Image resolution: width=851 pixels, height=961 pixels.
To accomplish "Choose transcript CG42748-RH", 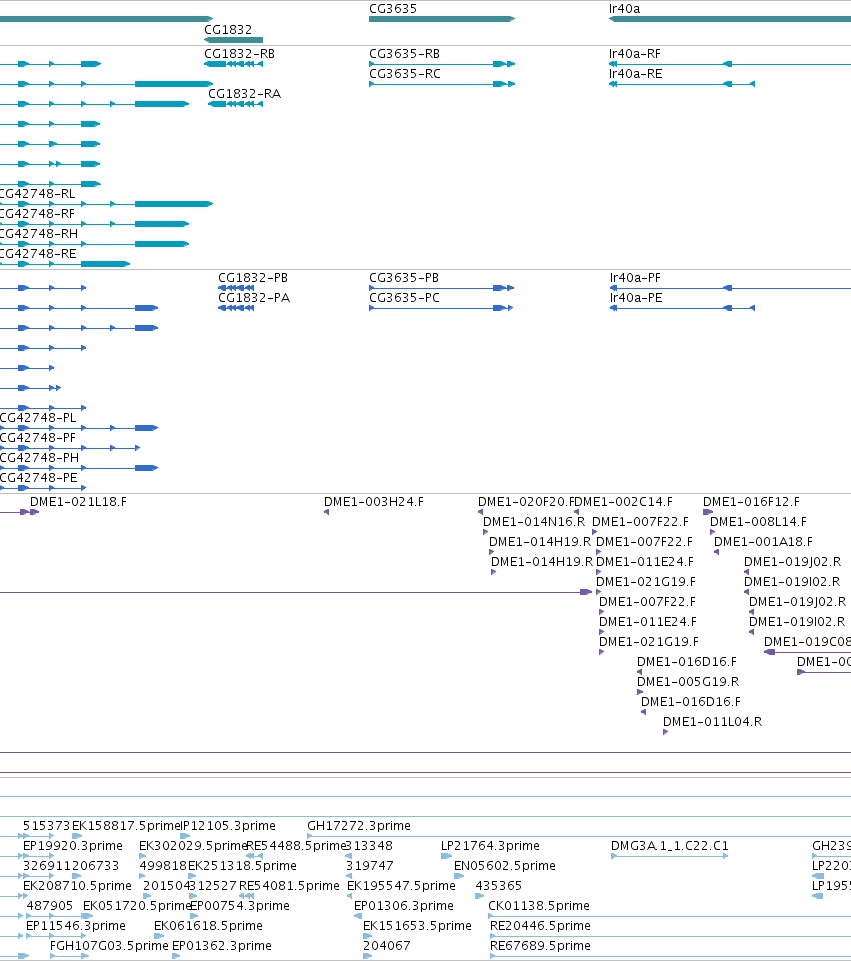I will click(39, 234).
